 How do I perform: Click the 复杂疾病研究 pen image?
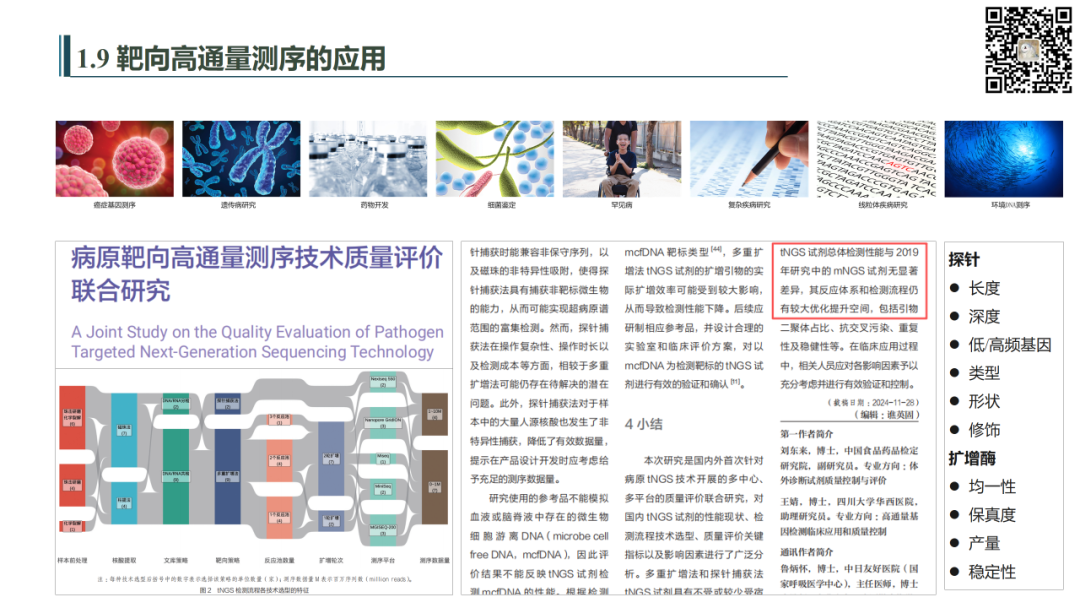749,159
